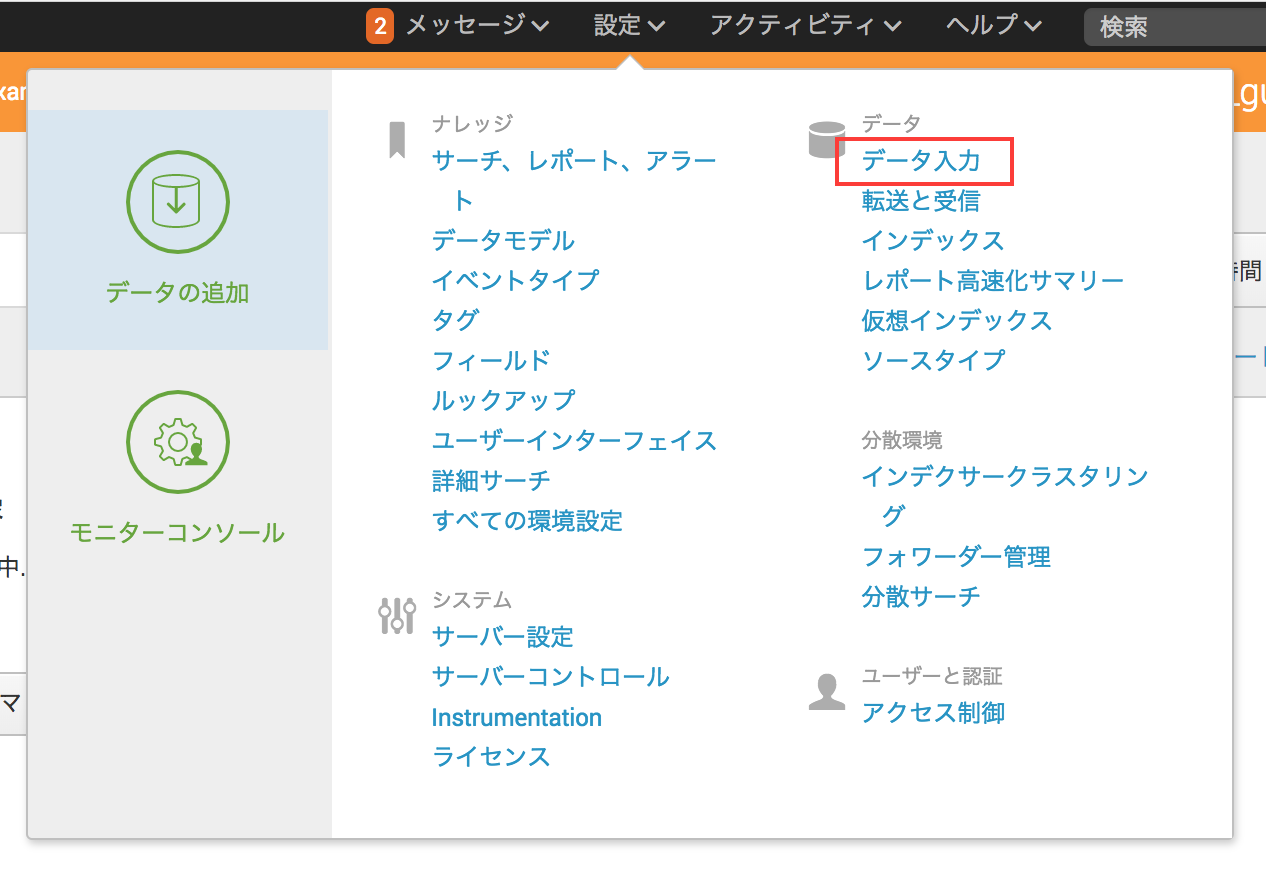Open the メッセージ dropdown menu
Image resolution: width=1266 pixels, height=878 pixels.
tap(477, 25)
